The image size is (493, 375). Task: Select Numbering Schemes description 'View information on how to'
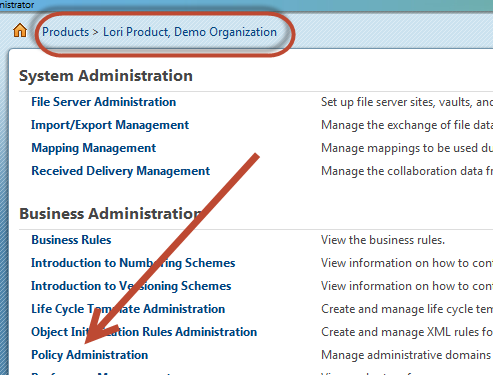395,263
